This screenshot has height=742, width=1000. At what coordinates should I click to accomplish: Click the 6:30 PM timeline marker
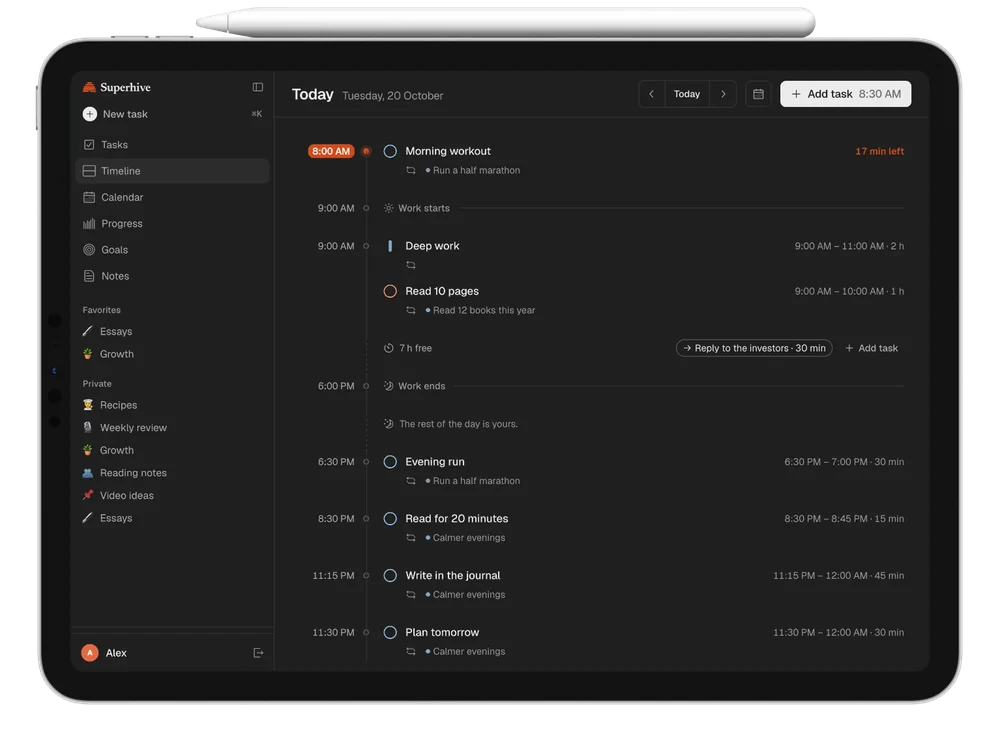(366, 462)
